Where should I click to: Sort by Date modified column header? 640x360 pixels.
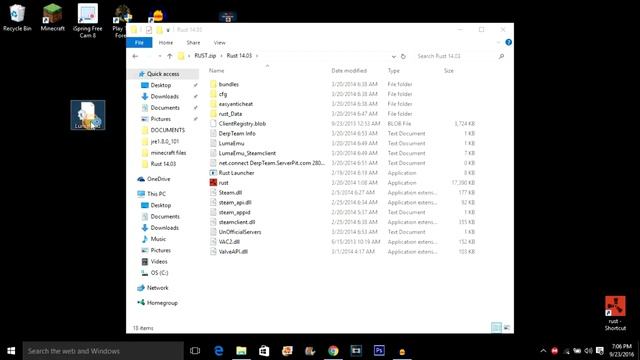click(349, 71)
